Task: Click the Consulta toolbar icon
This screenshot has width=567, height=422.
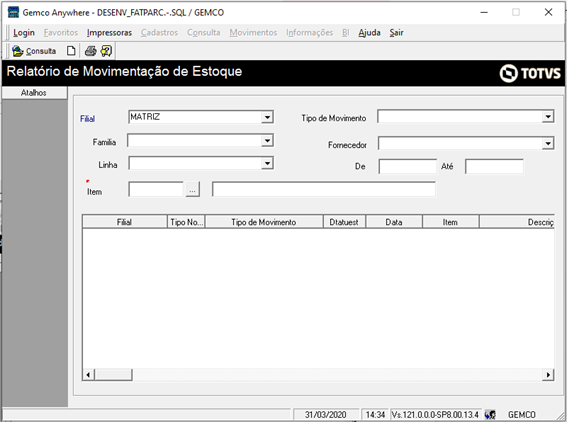Action: point(17,51)
